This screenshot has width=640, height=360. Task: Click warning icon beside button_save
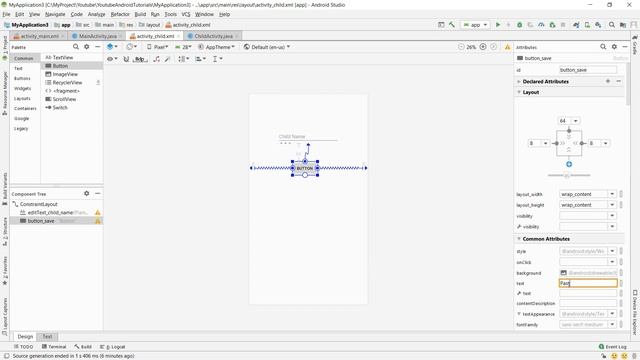pyautogui.click(x=98, y=221)
